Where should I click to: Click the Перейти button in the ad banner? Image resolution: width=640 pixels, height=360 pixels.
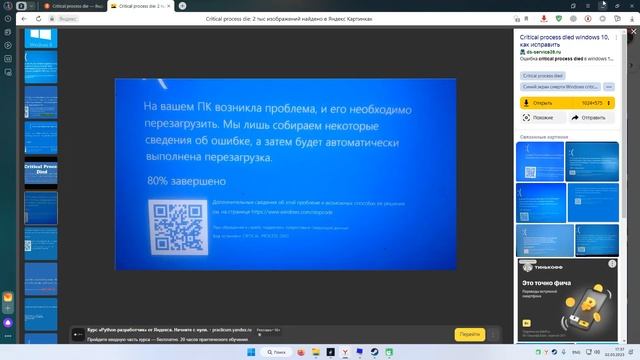click(x=470, y=334)
